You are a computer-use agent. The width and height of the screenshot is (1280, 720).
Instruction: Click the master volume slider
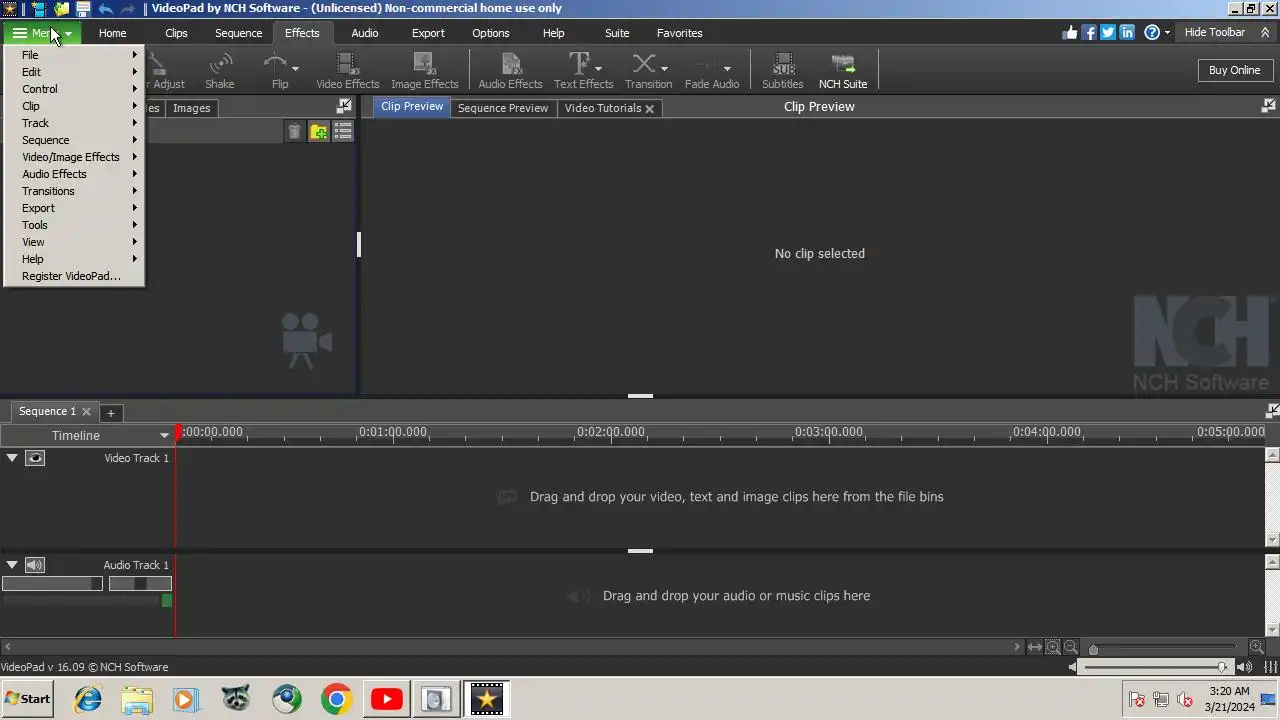click(x=1156, y=667)
